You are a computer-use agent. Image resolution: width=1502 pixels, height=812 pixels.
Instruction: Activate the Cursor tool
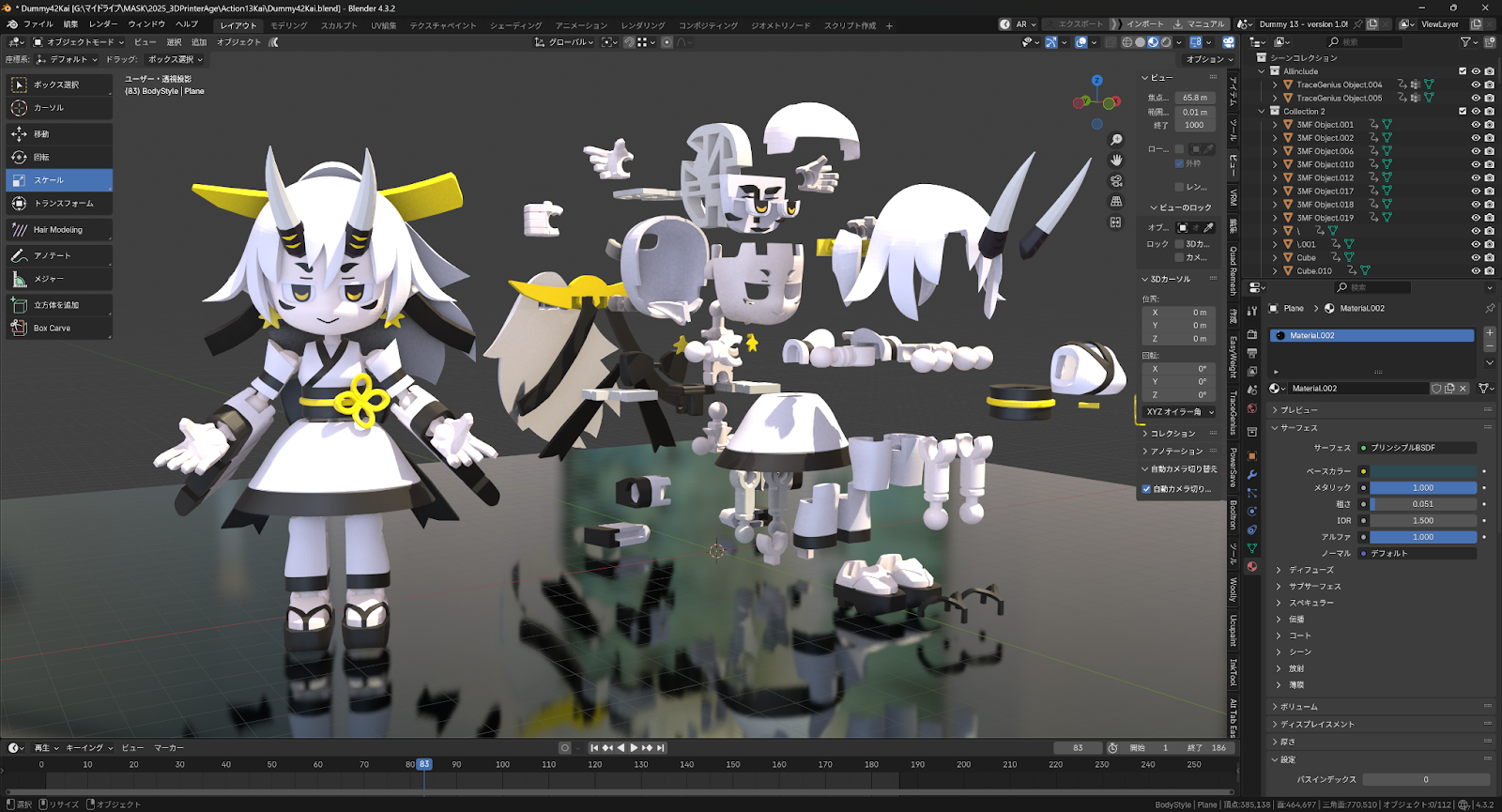(58, 108)
